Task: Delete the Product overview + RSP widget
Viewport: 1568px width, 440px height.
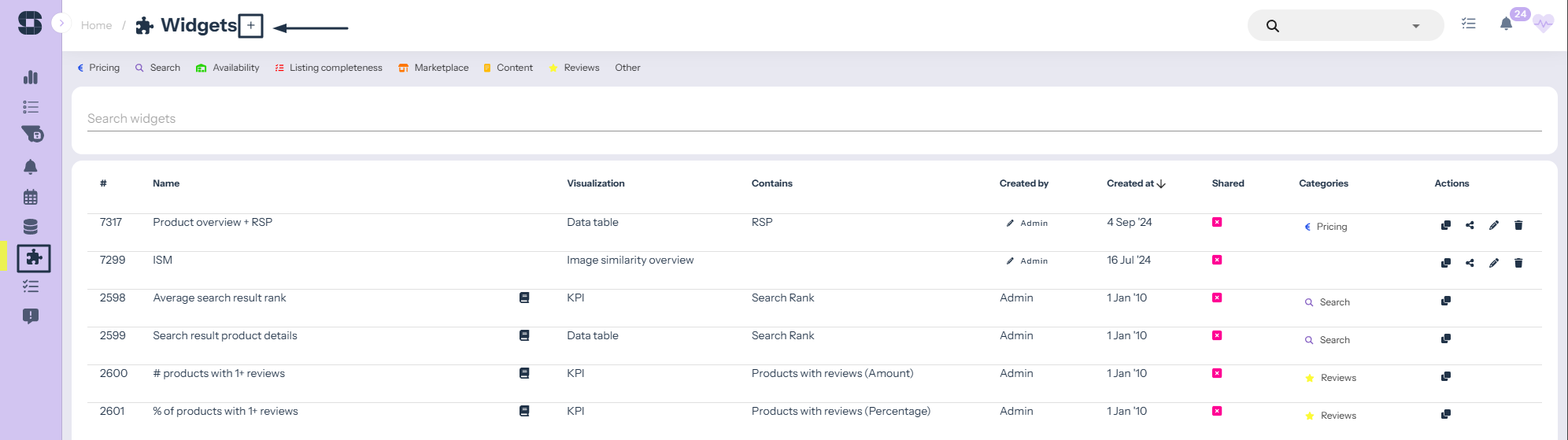Action: click(1518, 225)
